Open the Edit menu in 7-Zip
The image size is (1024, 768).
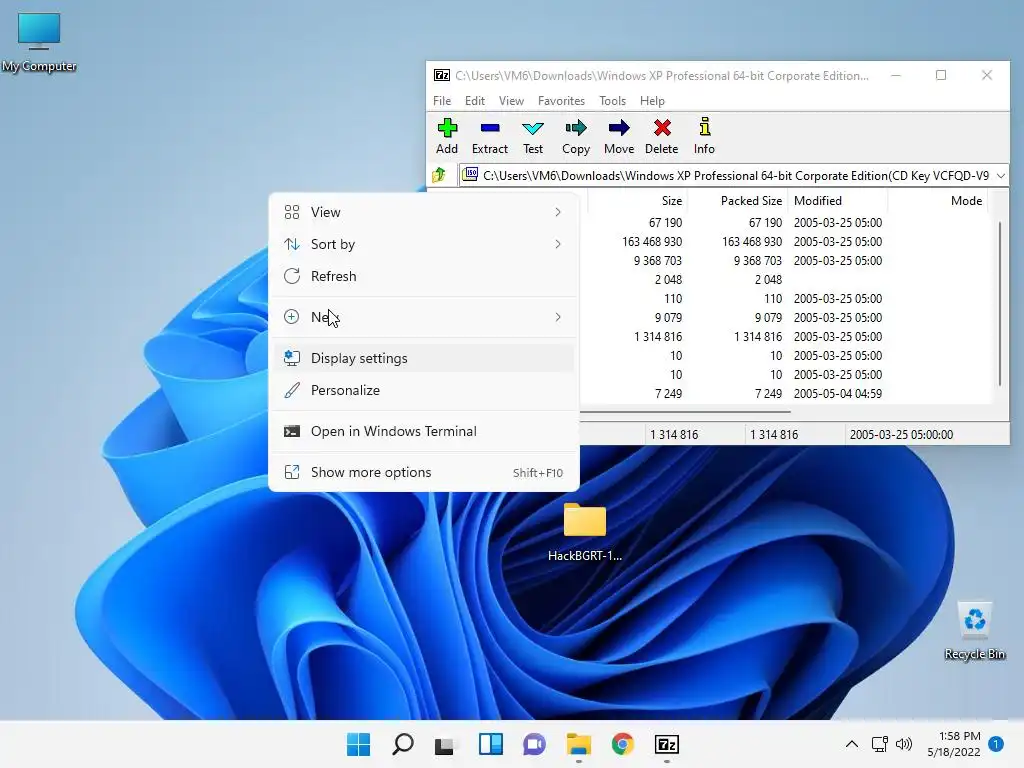[475, 101]
